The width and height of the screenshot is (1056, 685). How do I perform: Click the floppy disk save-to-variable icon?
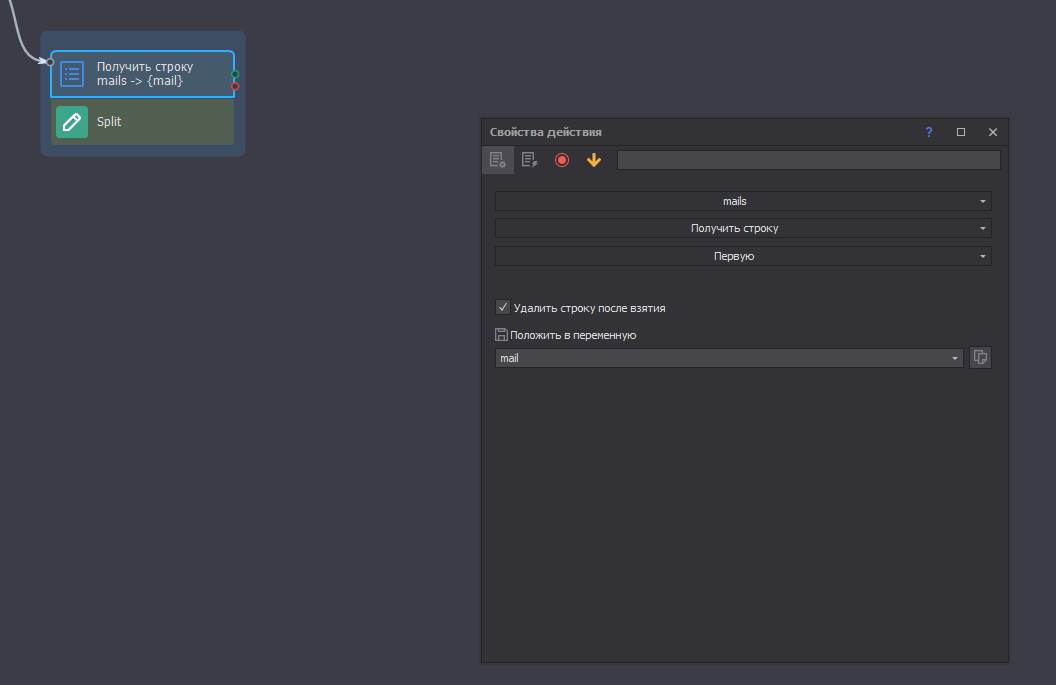pyautogui.click(x=501, y=335)
